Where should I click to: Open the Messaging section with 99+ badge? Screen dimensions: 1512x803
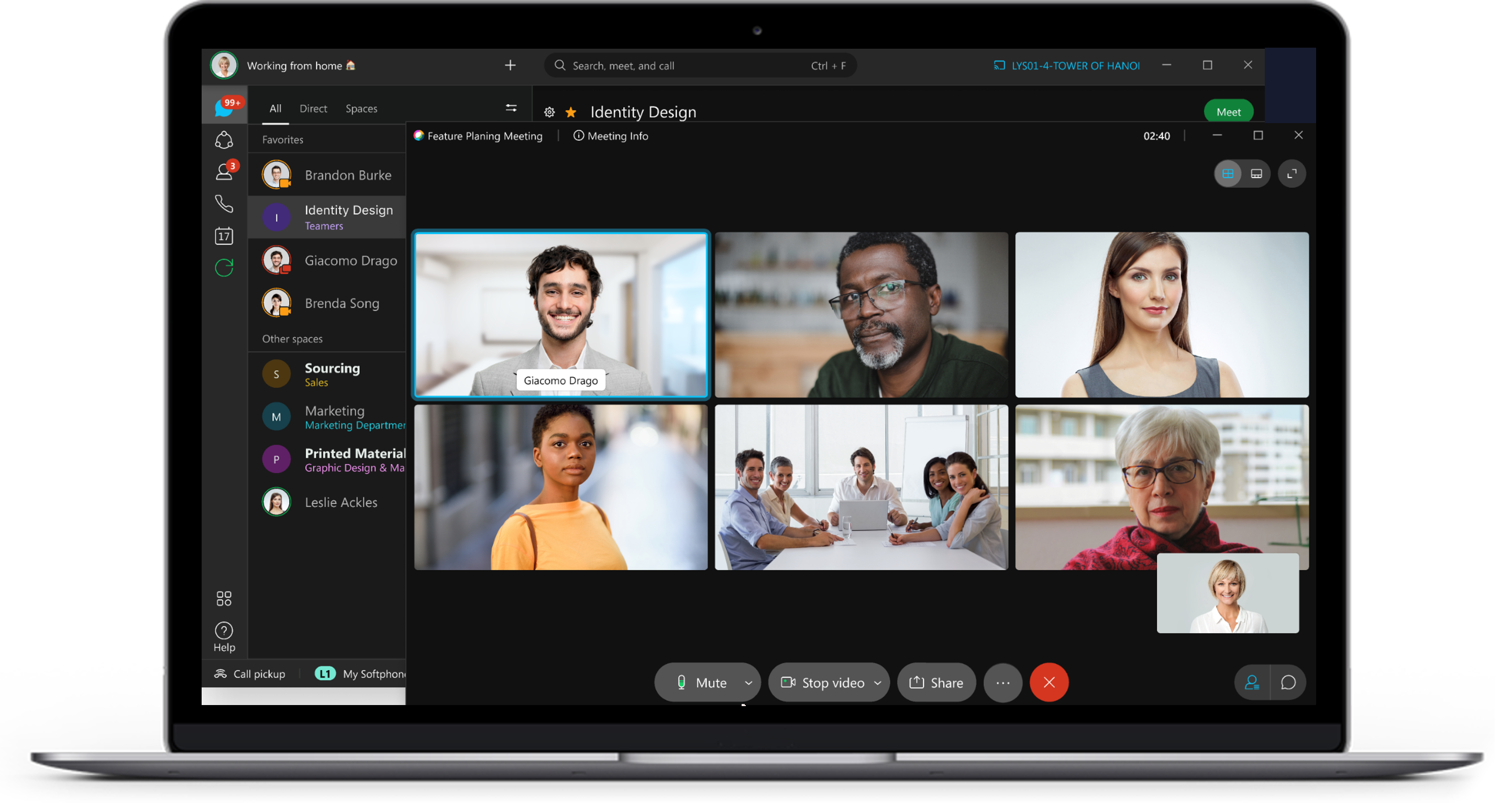[x=225, y=107]
